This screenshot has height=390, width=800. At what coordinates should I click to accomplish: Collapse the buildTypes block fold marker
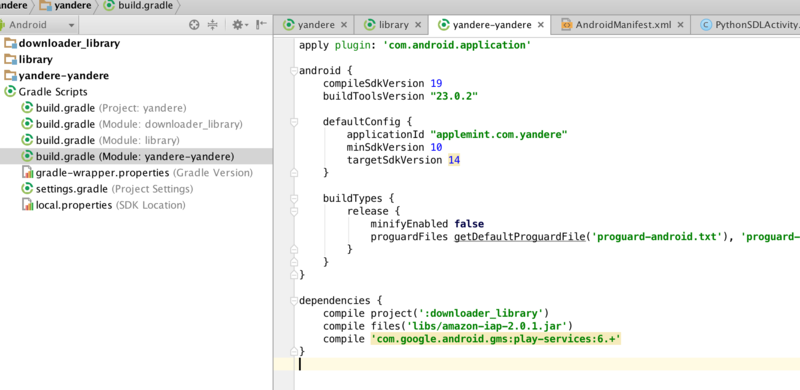[293, 199]
